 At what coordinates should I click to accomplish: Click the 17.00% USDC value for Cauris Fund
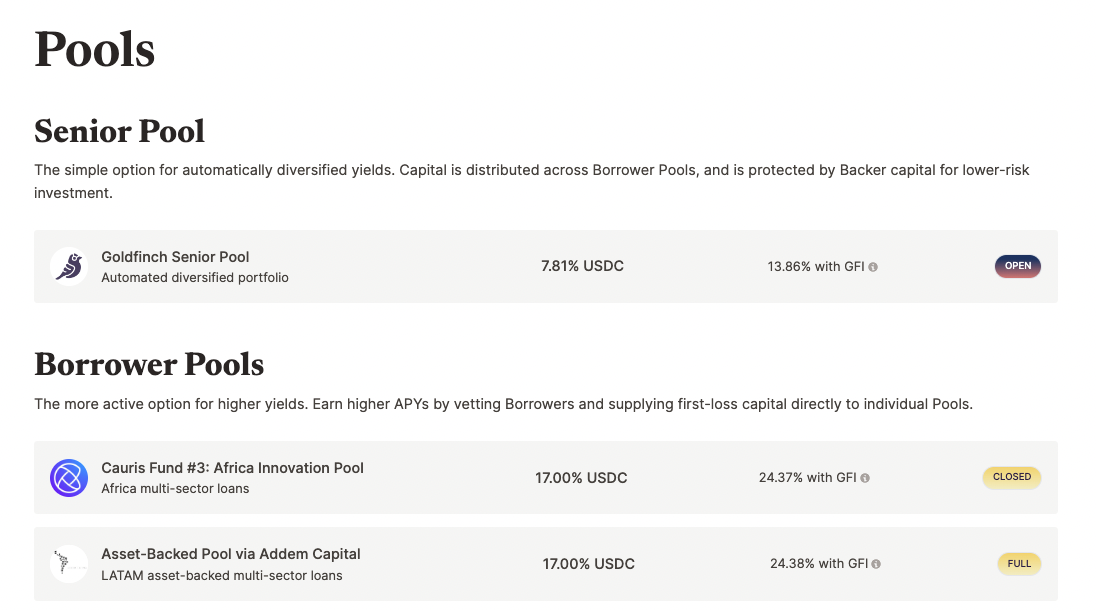581,478
